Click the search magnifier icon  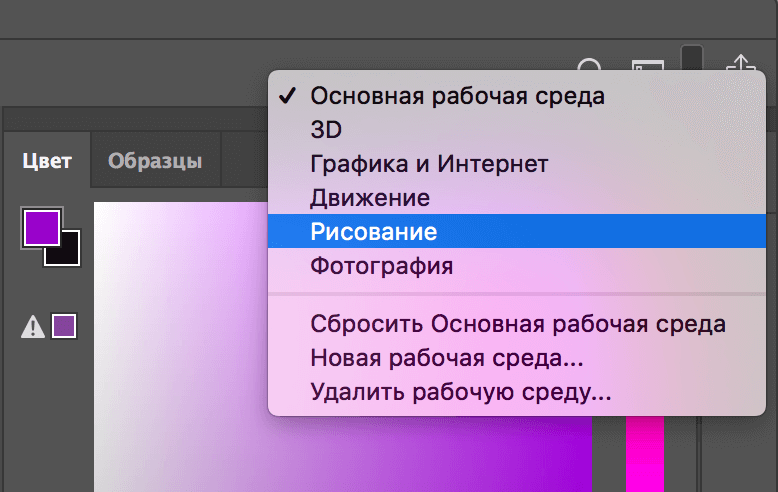coord(590,65)
